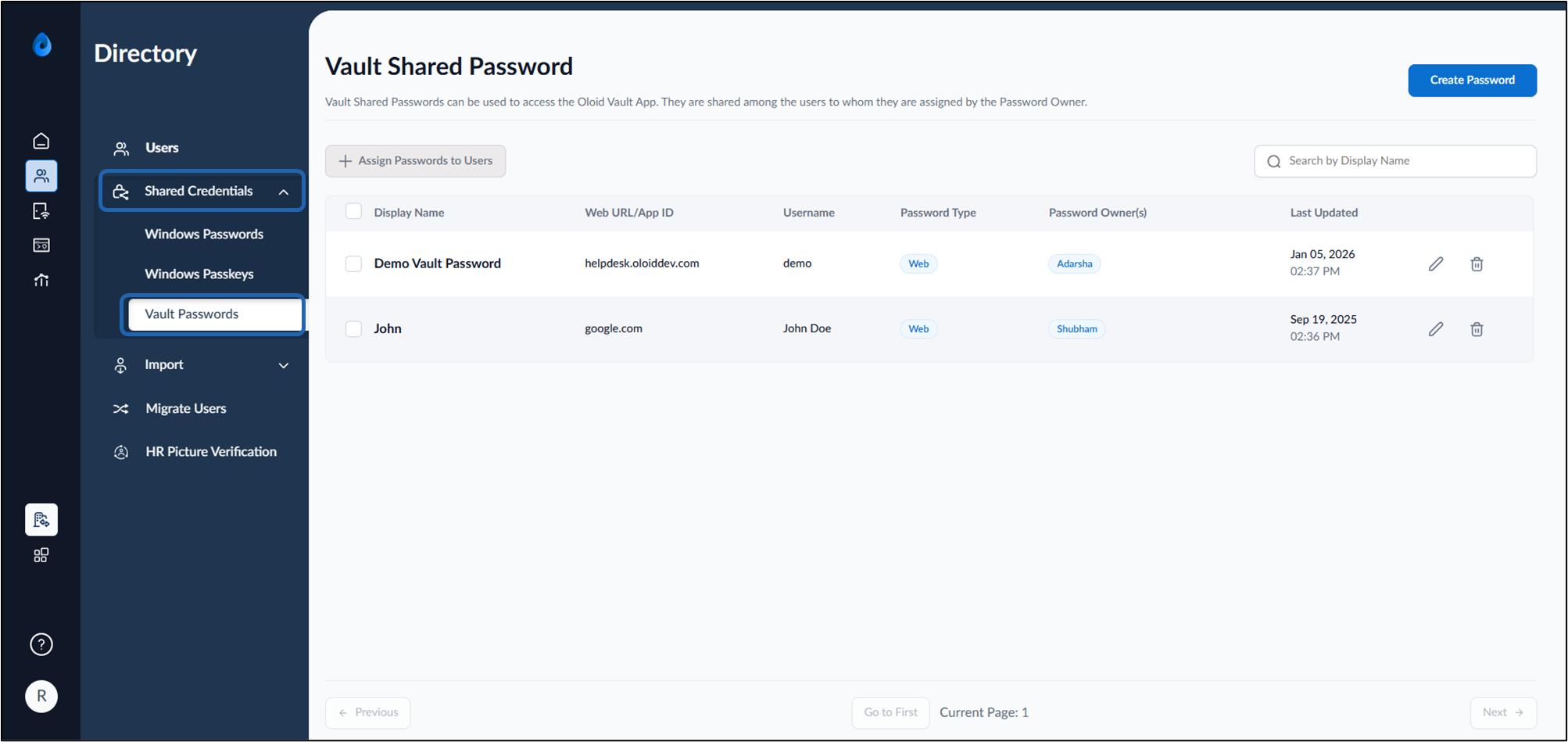This screenshot has height=742, width=1568.
Task: Click the Previous page button
Action: [368, 712]
